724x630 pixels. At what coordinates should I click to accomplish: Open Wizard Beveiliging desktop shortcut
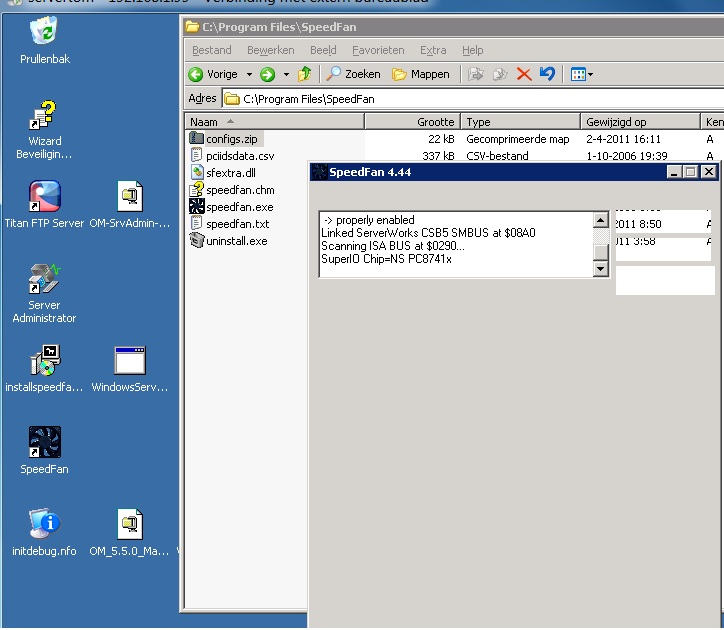pos(44,130)
